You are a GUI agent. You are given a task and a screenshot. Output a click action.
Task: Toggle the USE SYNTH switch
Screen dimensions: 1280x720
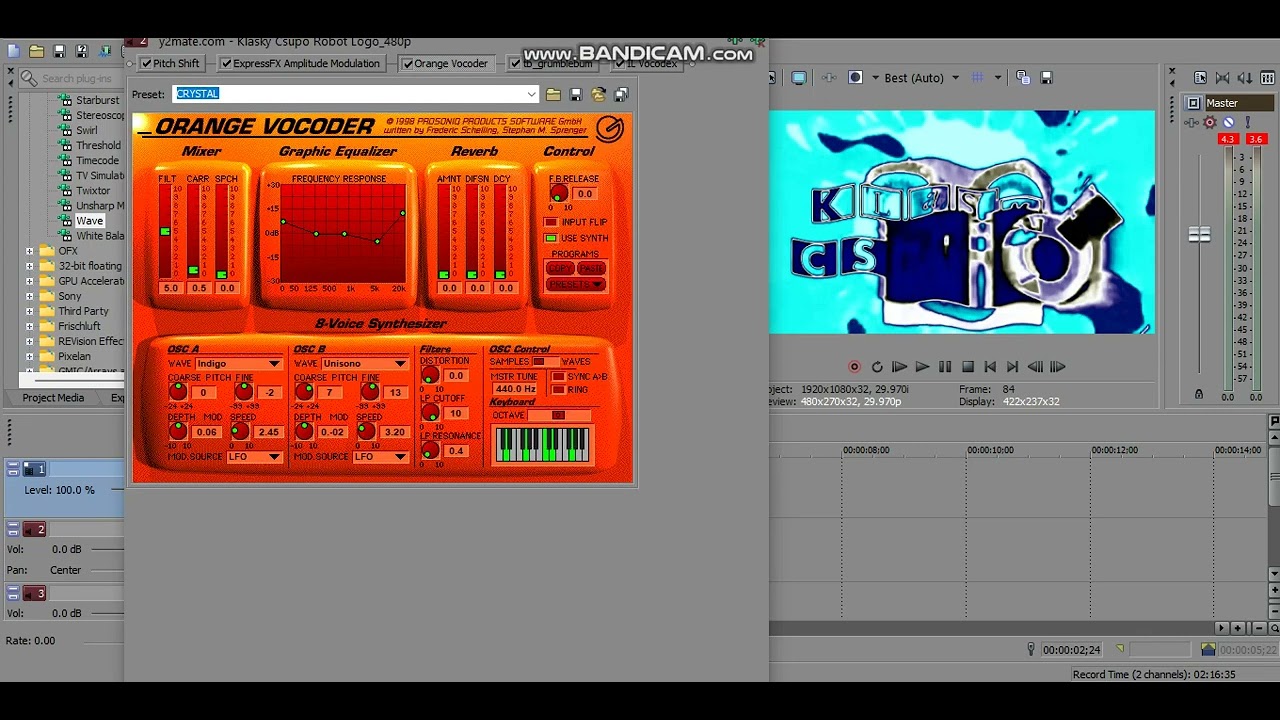coord(550,238)
